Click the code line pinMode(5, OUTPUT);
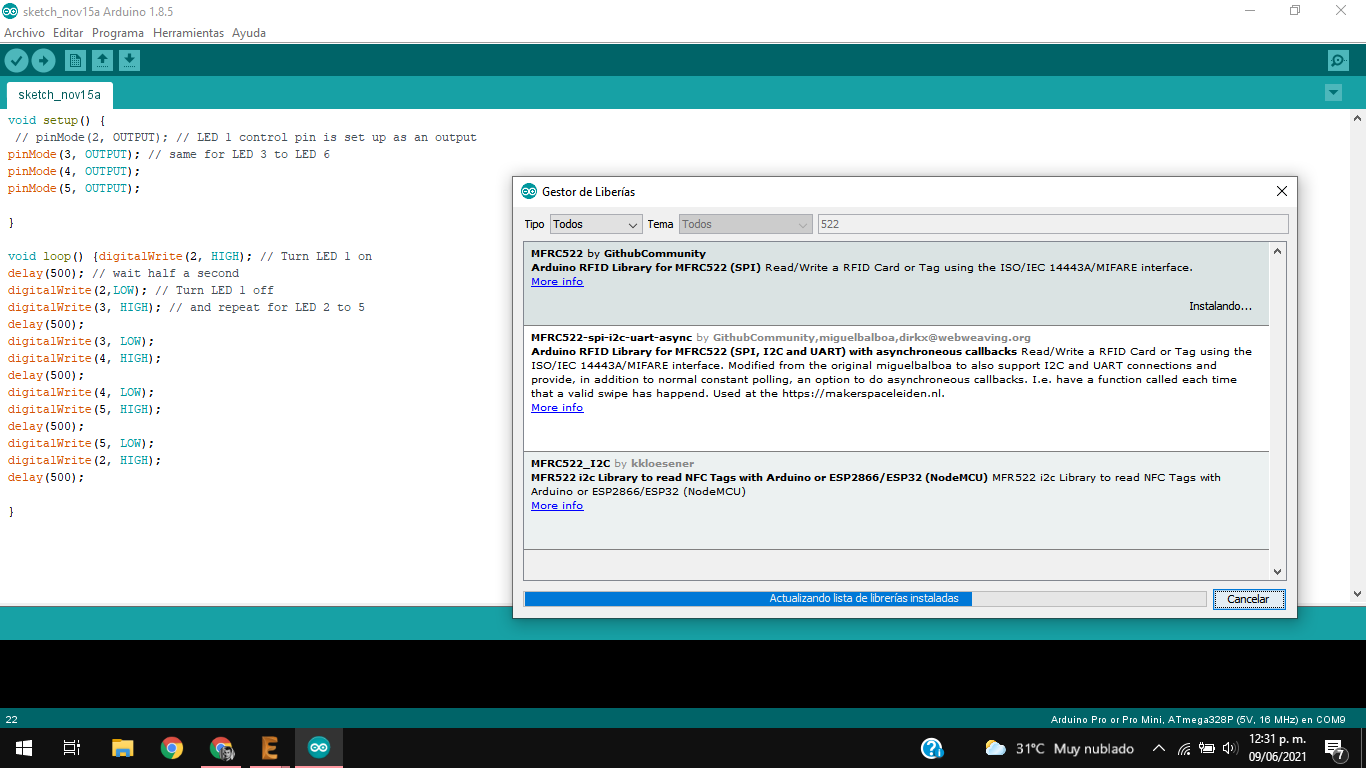 coord(74,188)
